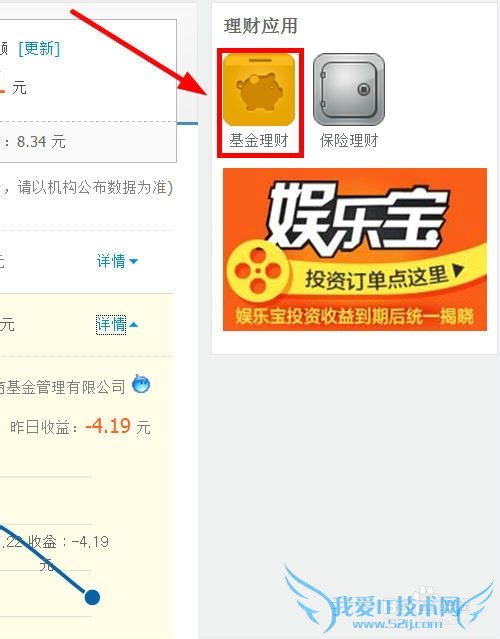
Task: Open the 基金理财 piggy bank icon
Action: [x=259, y=89]
